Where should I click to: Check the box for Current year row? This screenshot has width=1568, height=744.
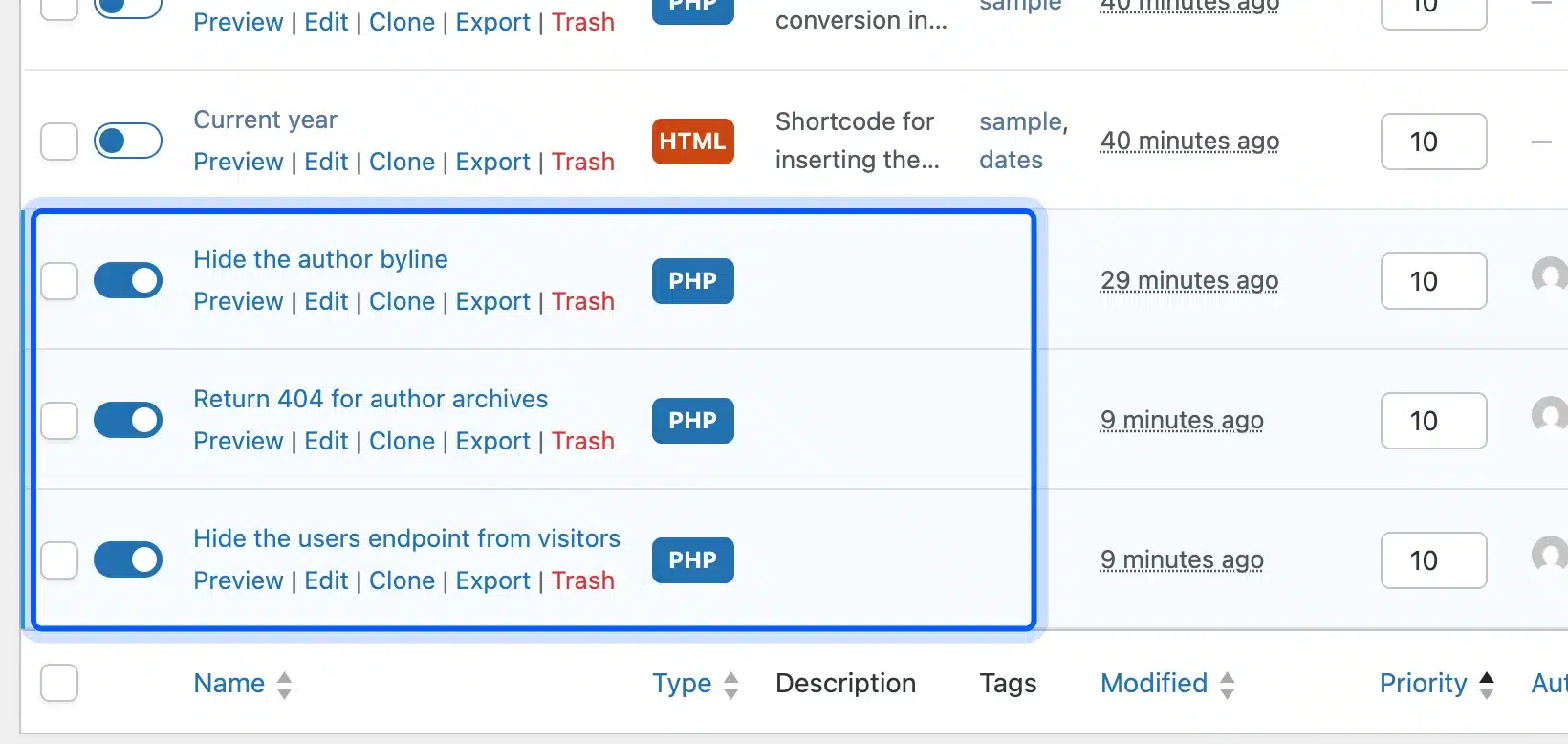[x=59, y=142]
